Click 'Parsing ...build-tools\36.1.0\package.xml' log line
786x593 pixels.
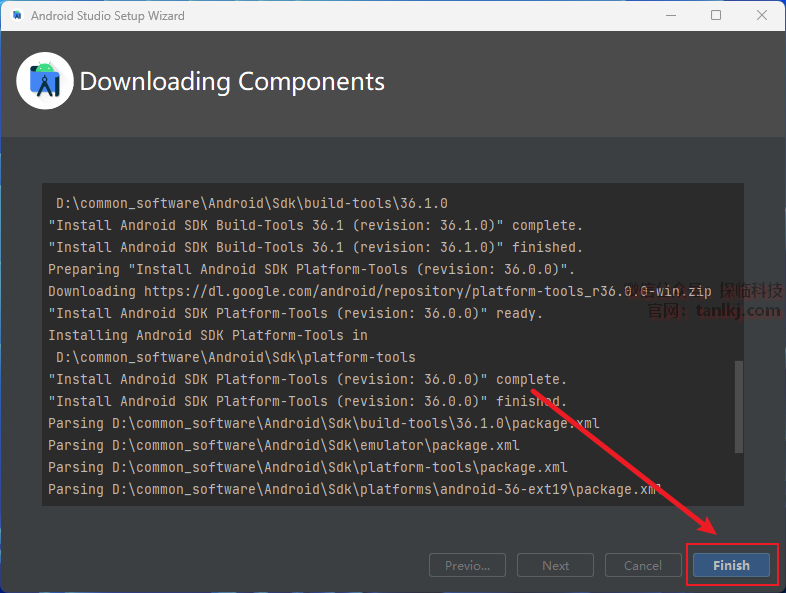click(x=324, y=423)
